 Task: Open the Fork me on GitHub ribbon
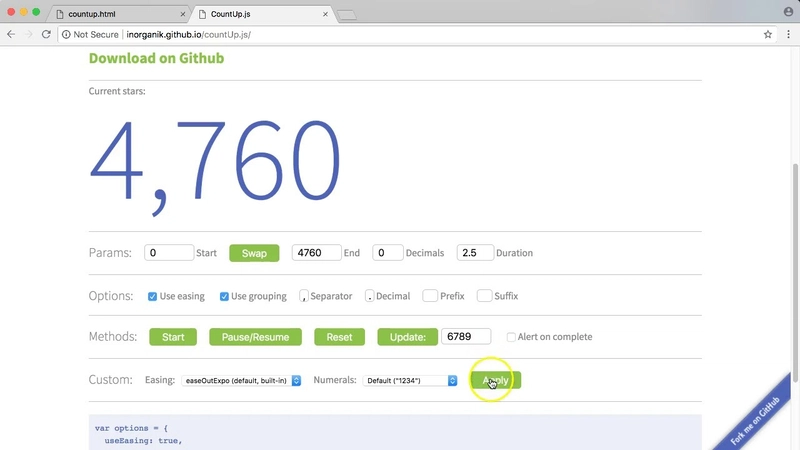point(757,419)
